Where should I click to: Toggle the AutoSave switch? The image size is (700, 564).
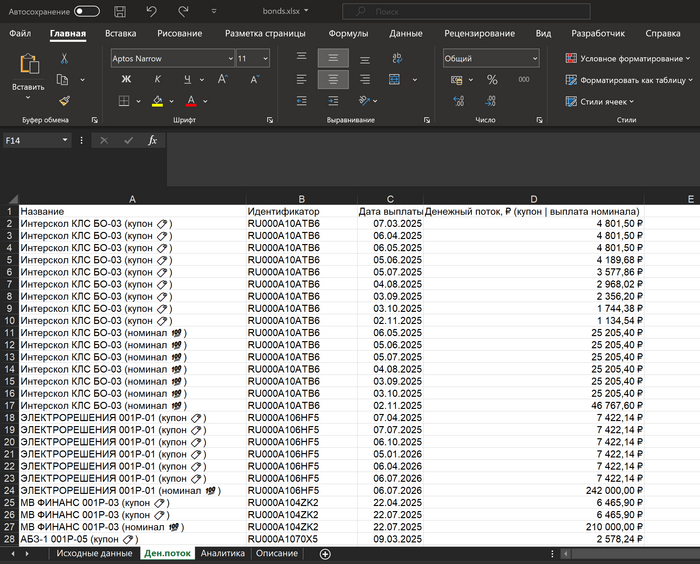tap(87, 11)
